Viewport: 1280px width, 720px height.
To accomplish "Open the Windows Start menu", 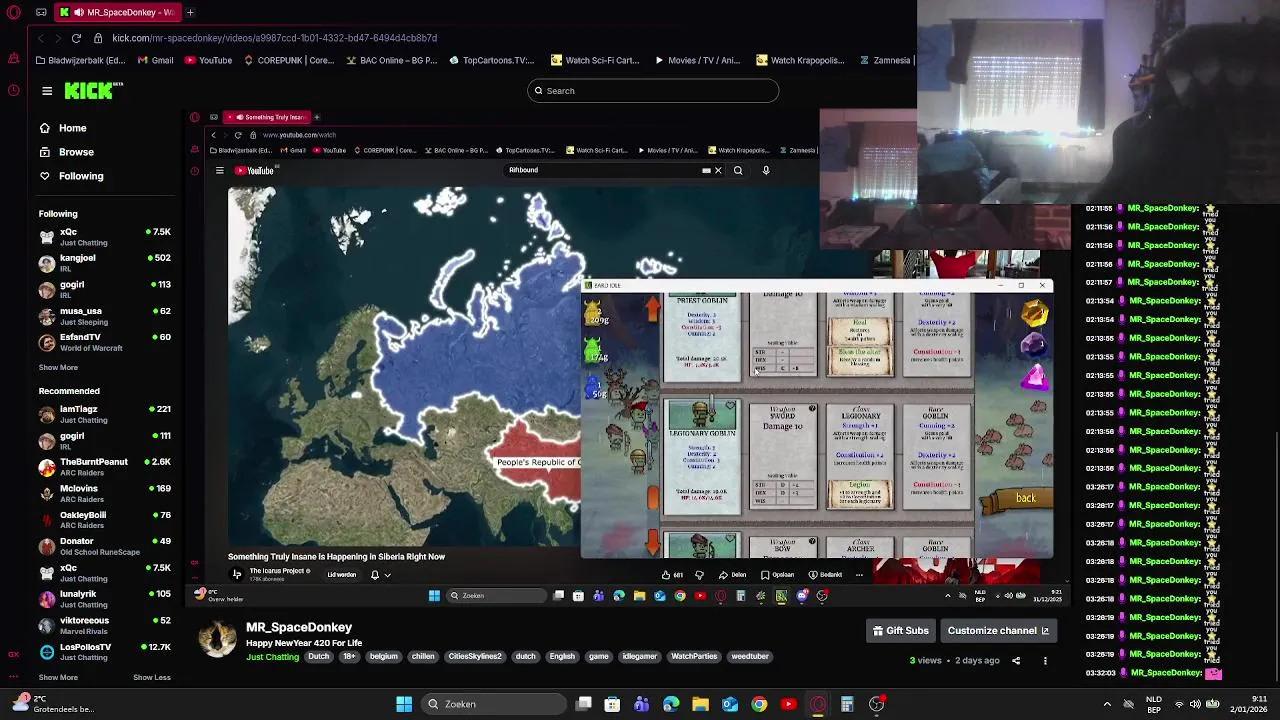I will [404, 704].
